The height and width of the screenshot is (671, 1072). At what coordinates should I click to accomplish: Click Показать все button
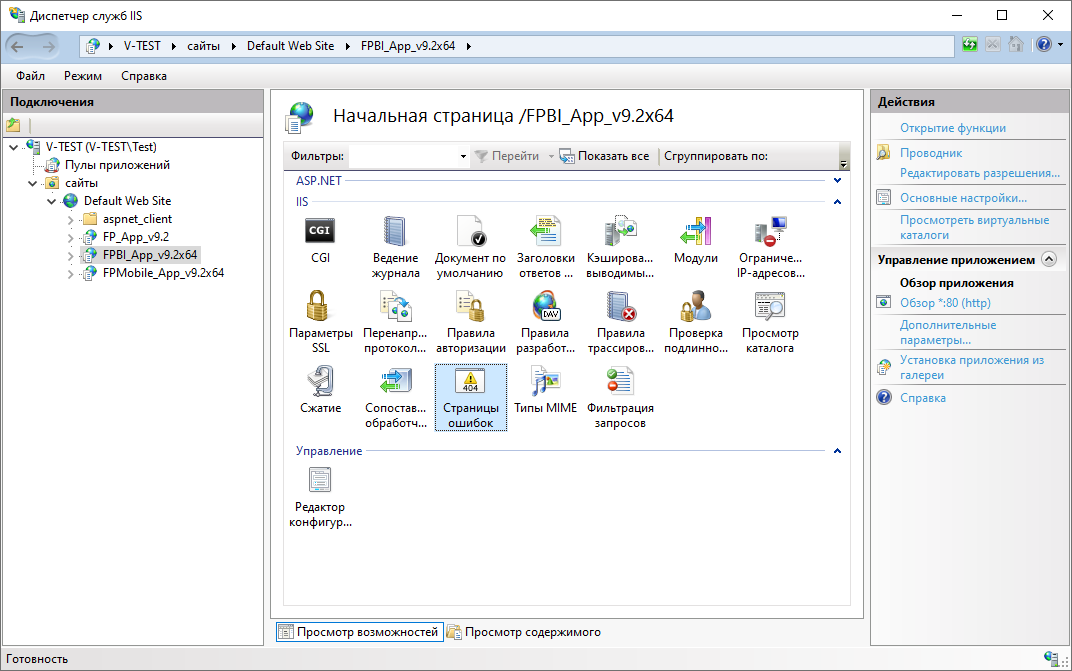604,157
